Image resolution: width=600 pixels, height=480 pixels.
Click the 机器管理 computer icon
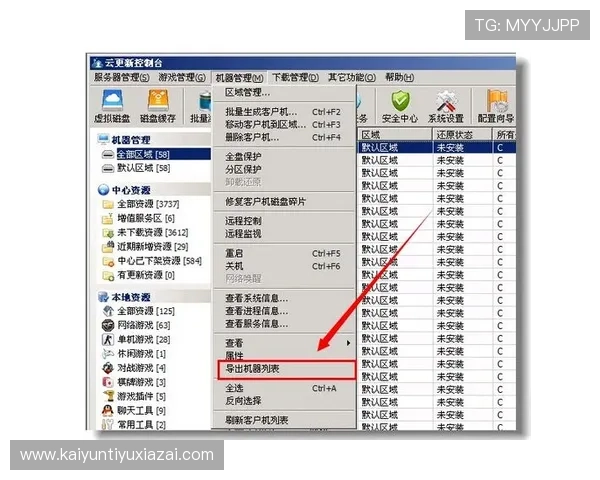(x=103, y=139)
